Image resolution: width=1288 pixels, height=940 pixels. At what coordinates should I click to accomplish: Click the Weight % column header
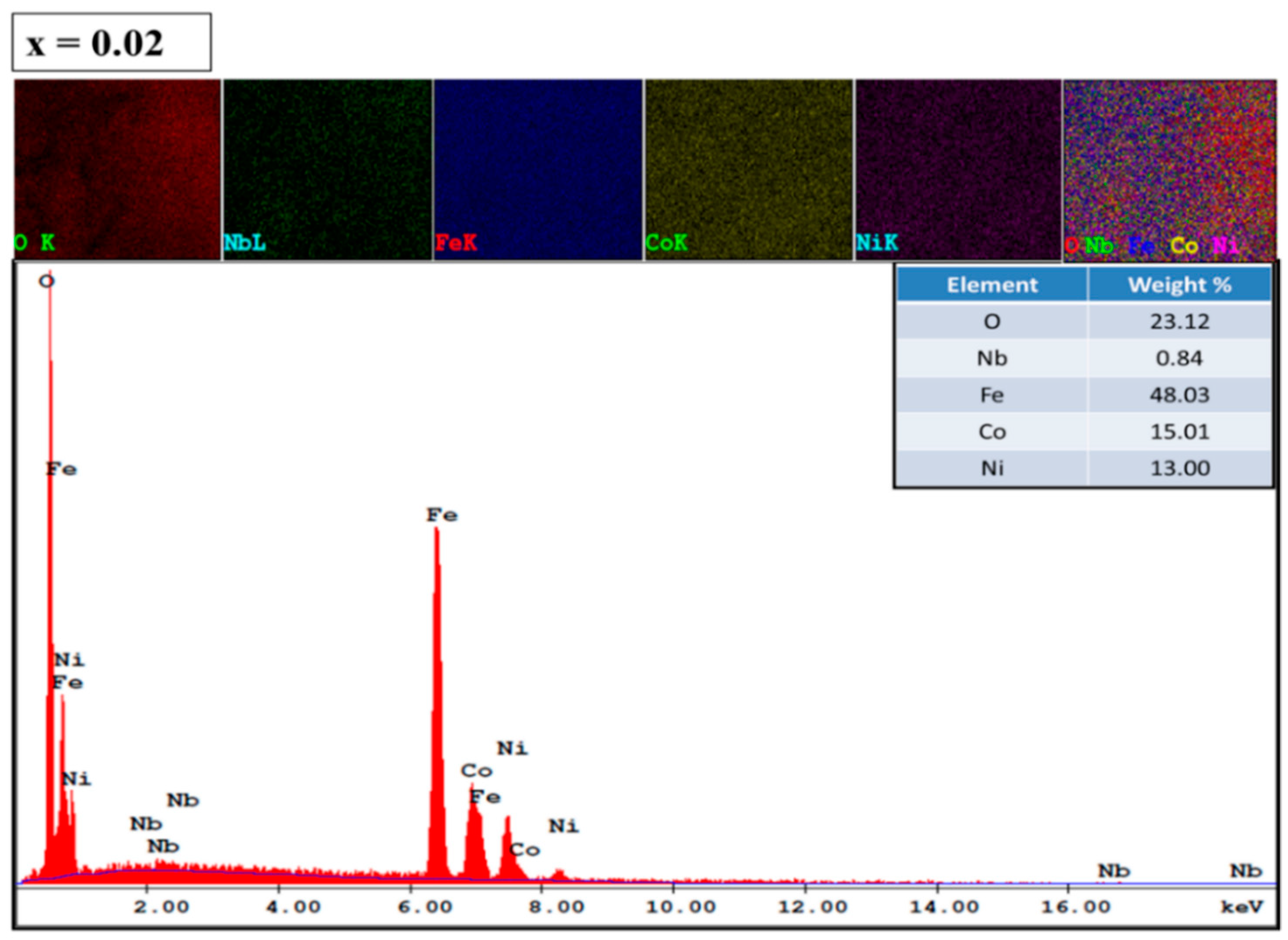[1179, 285]
